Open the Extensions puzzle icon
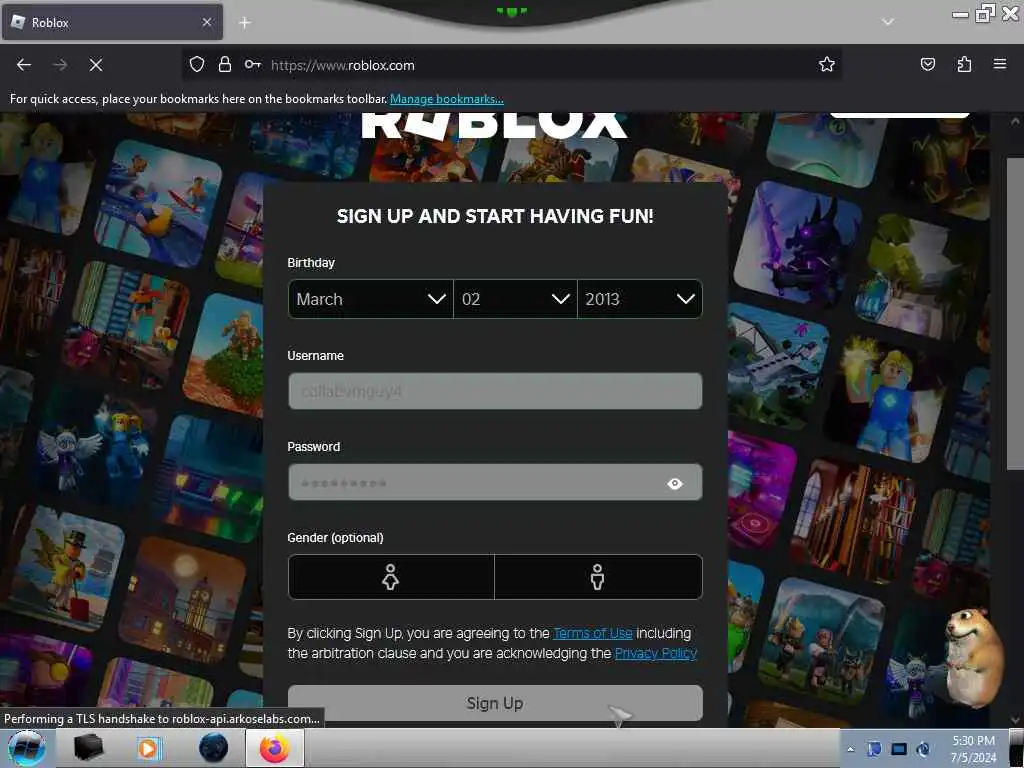This screenshot has height=768, width=1024. pyautogui.click(x=964, y=64)
